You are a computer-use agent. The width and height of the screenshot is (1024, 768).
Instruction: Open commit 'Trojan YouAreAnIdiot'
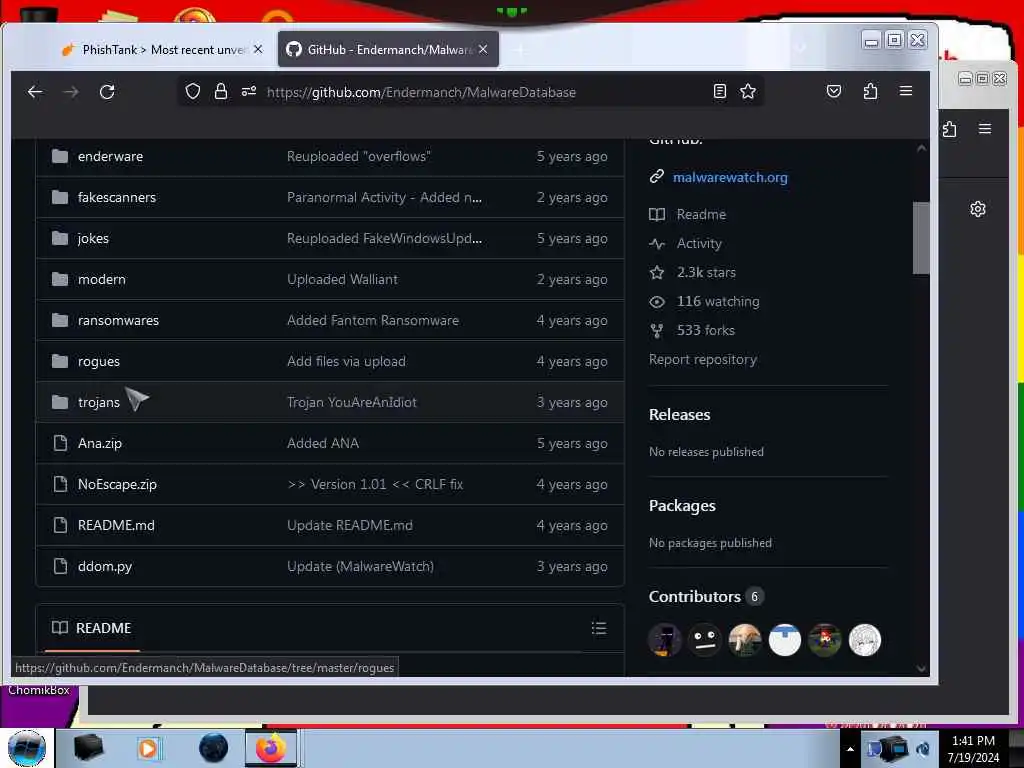click(351, 402)
